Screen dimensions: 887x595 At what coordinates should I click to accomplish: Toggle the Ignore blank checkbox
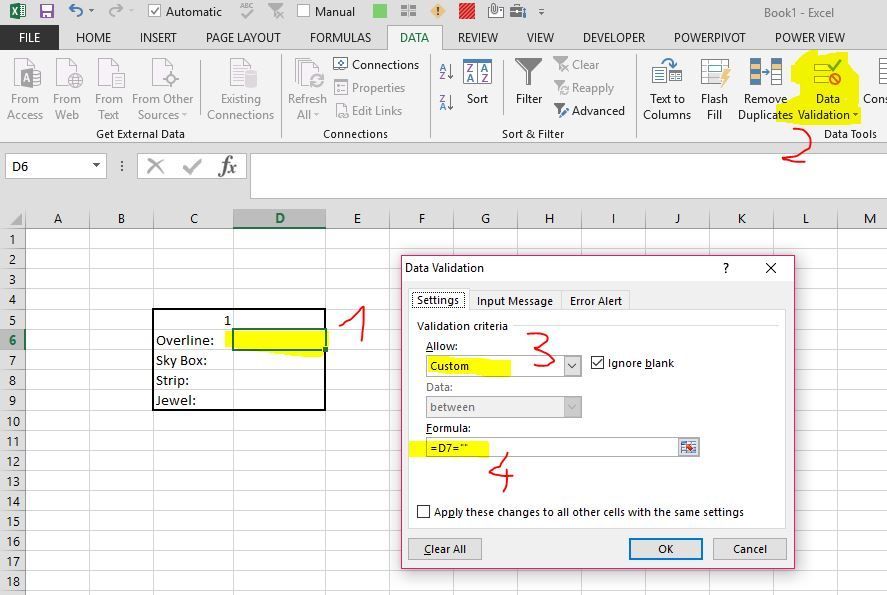[x=598, y=363]
